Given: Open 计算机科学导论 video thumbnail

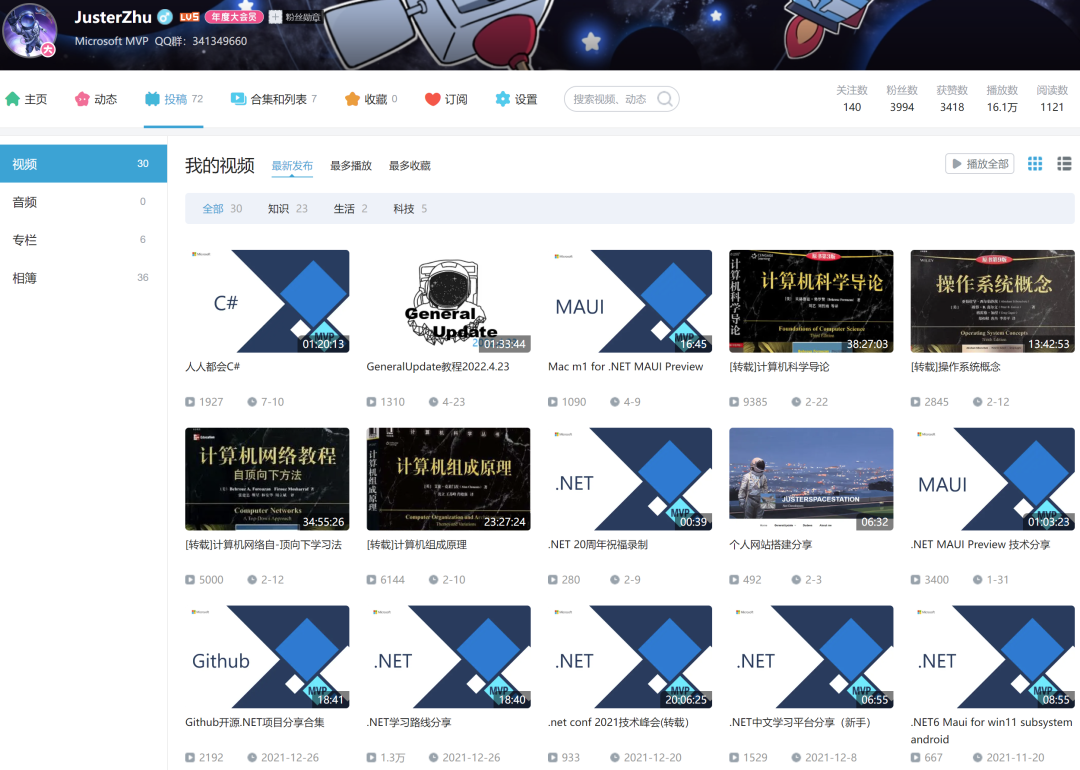Looking at the screenshot, I should click(811, 301).
